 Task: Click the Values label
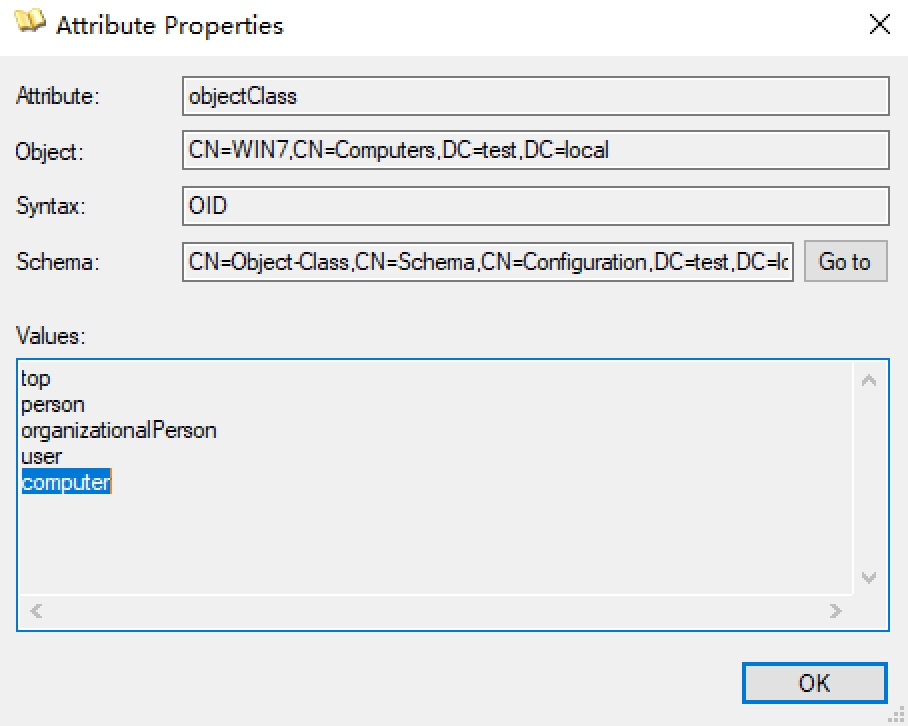click(51, 337)
